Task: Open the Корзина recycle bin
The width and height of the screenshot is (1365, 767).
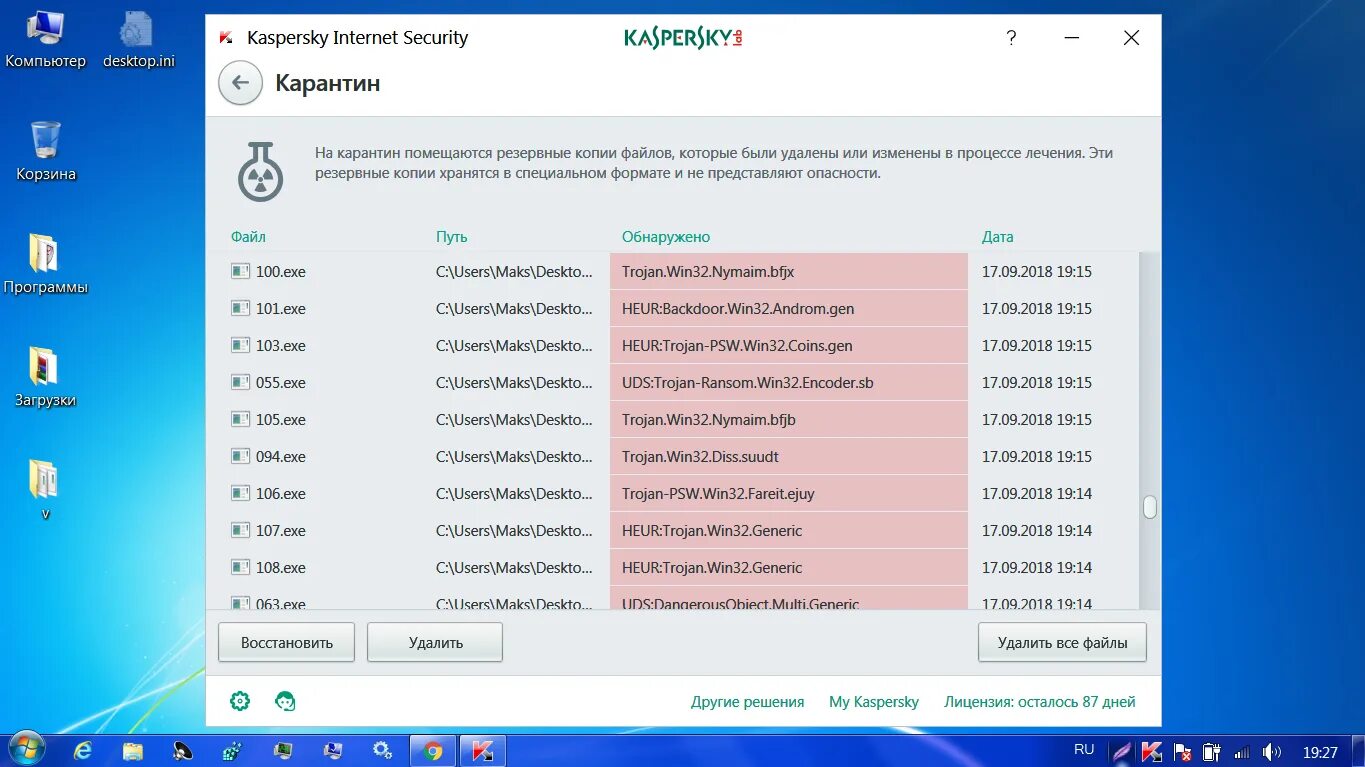Action: click(46, 152)
